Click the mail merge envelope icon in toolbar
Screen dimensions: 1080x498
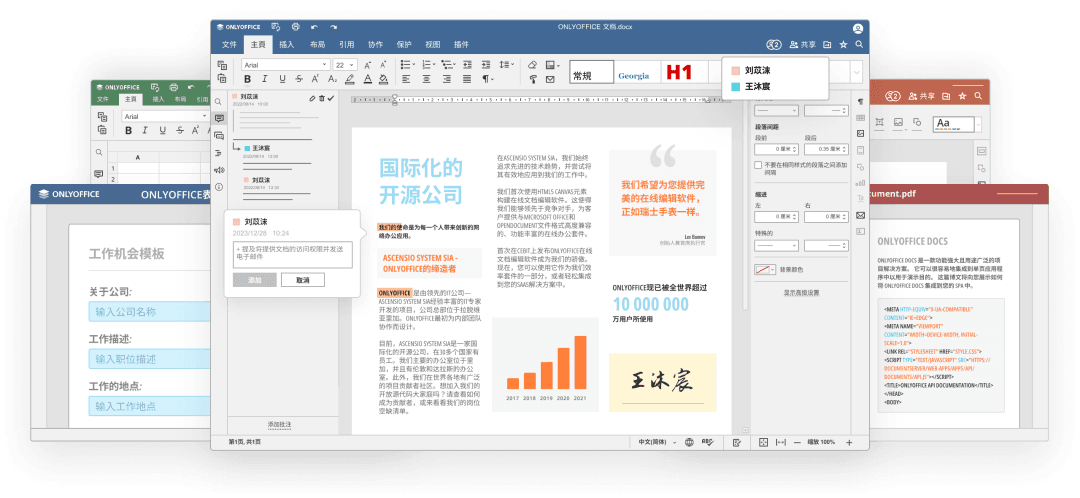[x=550, y=79]
